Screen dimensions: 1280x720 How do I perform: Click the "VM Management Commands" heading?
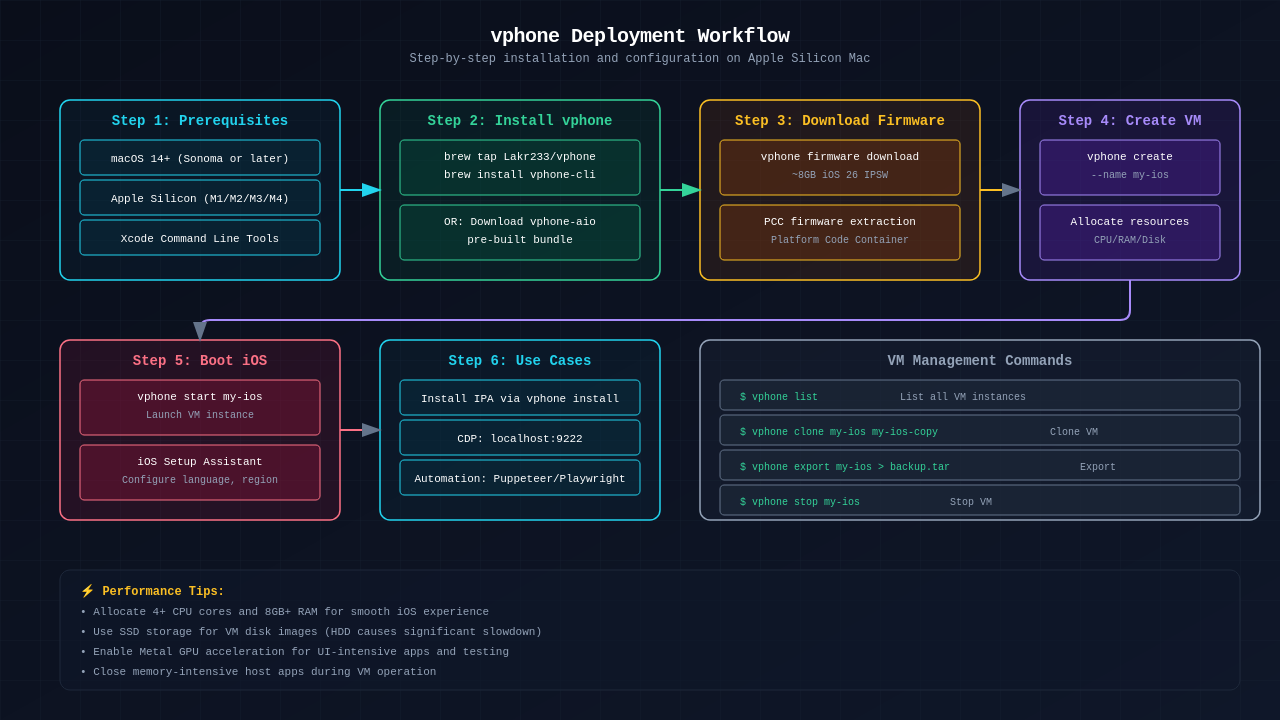pos(980,361)
